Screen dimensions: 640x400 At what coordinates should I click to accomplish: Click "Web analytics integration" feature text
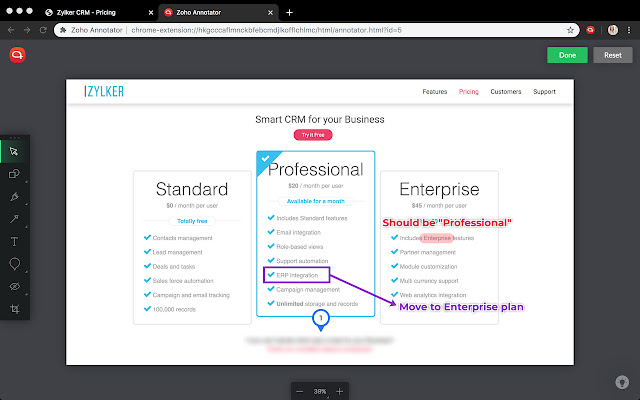tap(433, 295)
